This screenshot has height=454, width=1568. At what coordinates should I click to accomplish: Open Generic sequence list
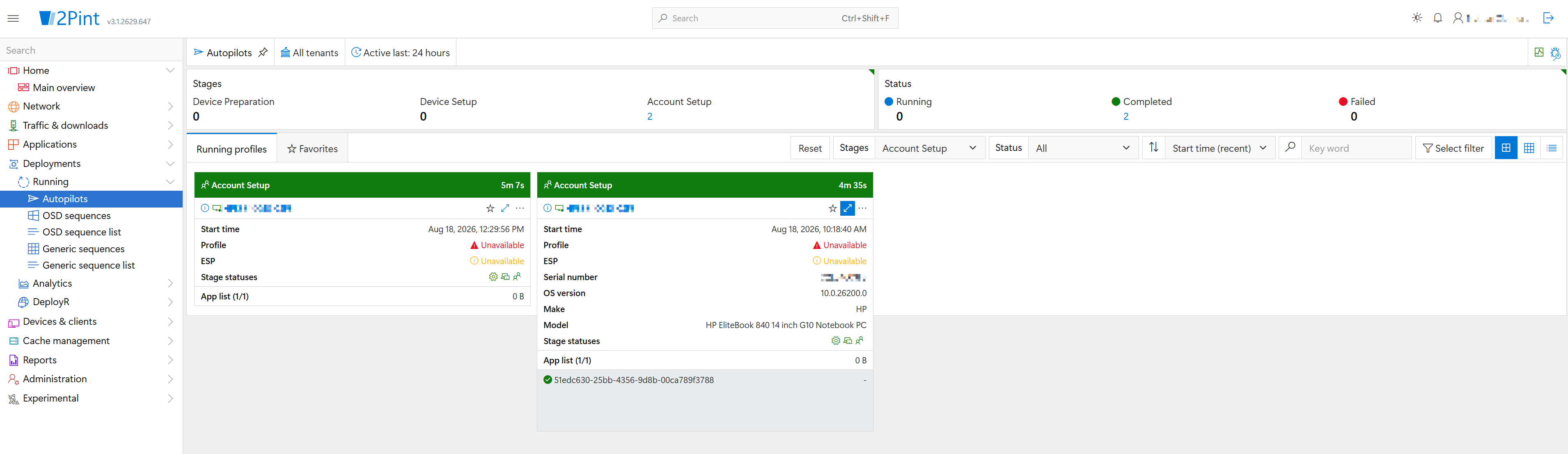point(88,265)
